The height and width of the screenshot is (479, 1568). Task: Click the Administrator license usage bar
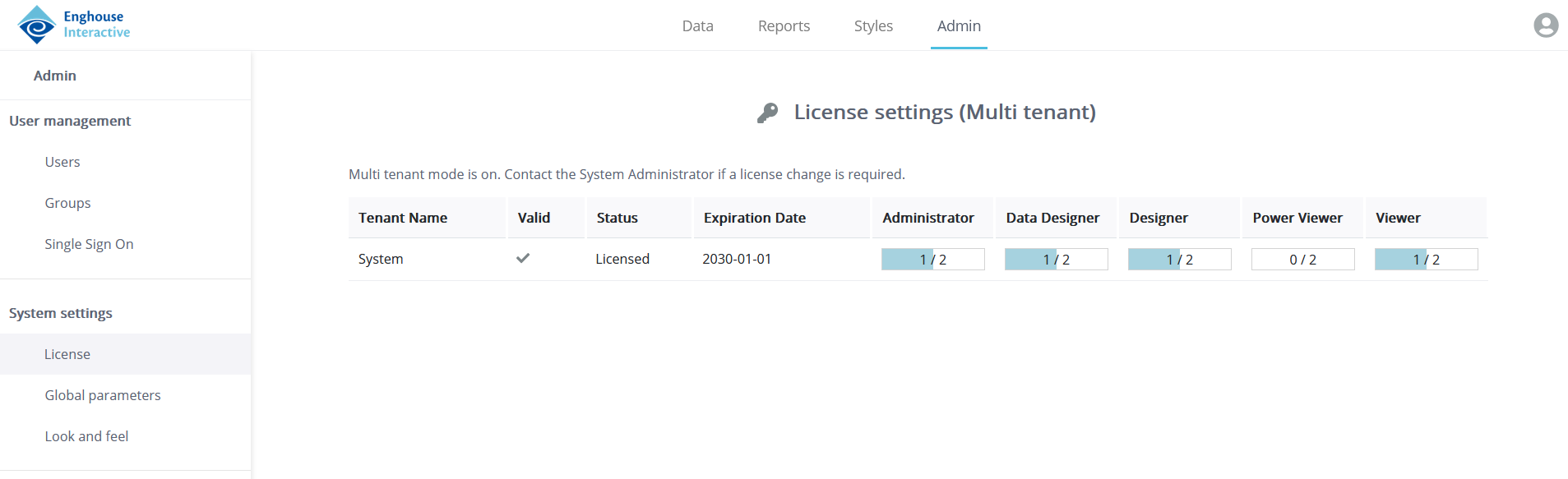pos(932,260)
